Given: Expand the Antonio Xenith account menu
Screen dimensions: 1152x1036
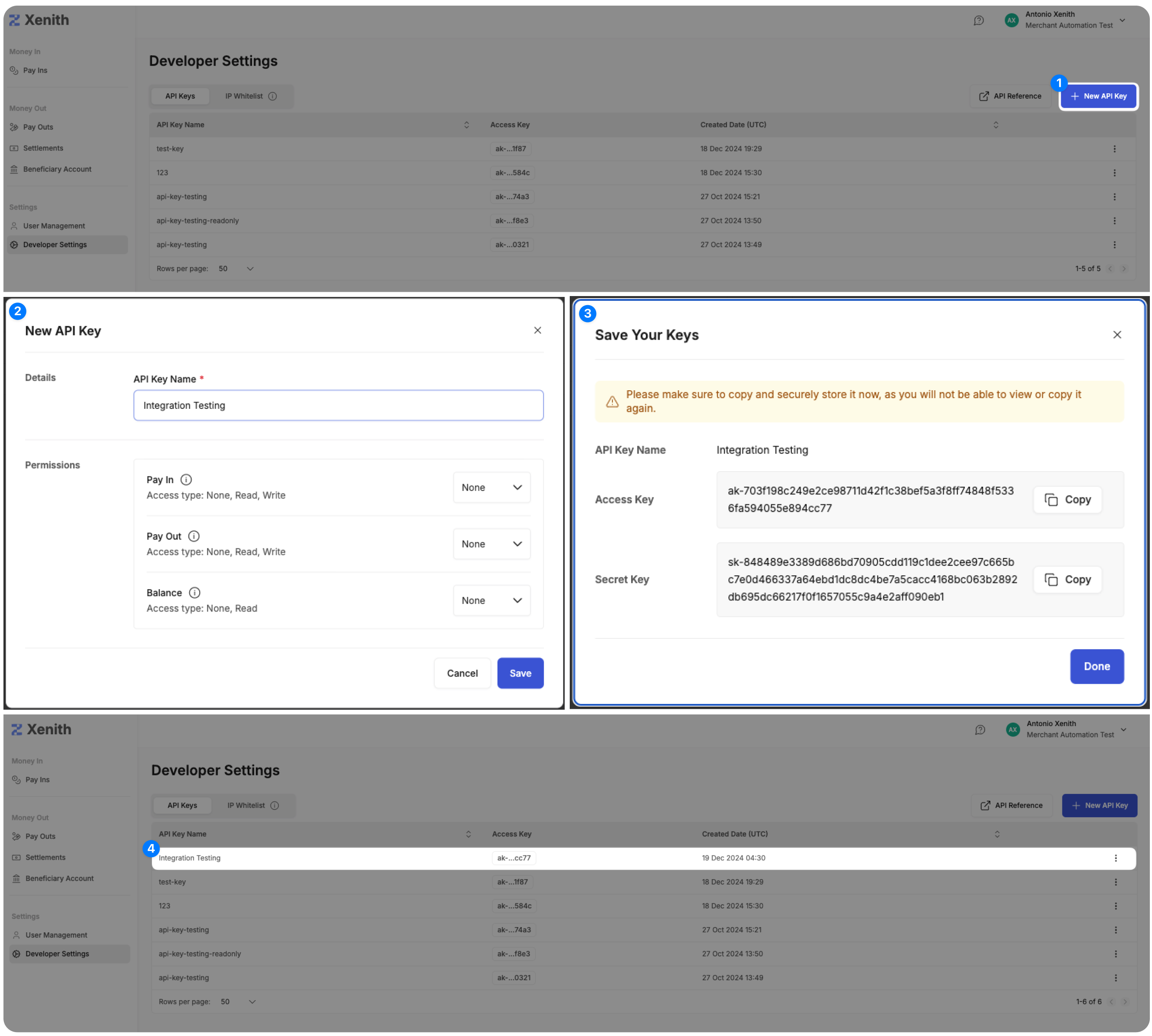Looking at the screenshot, I should tap(1123, 20).
